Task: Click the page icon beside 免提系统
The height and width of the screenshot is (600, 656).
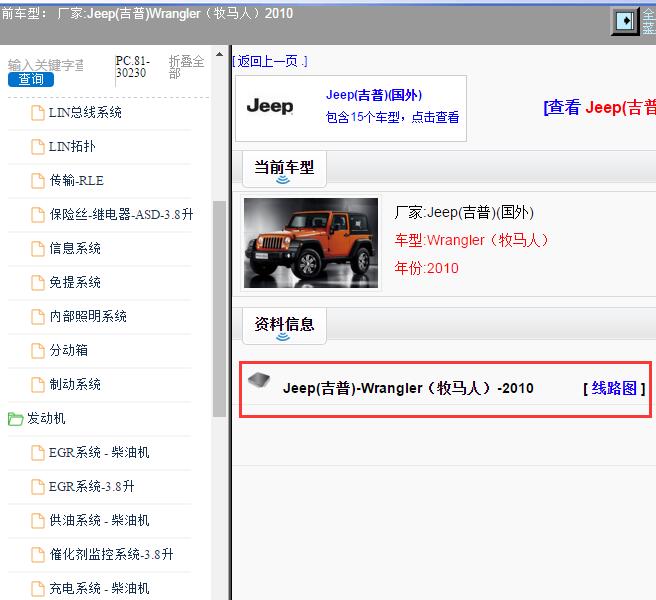Action: click(x=38, y=282)
